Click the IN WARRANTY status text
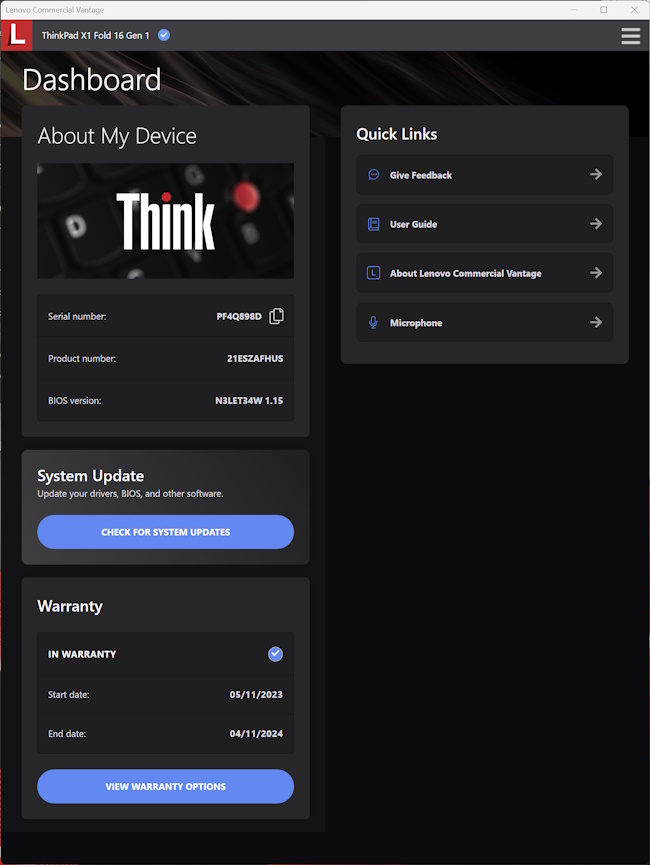 click(82, 654)
